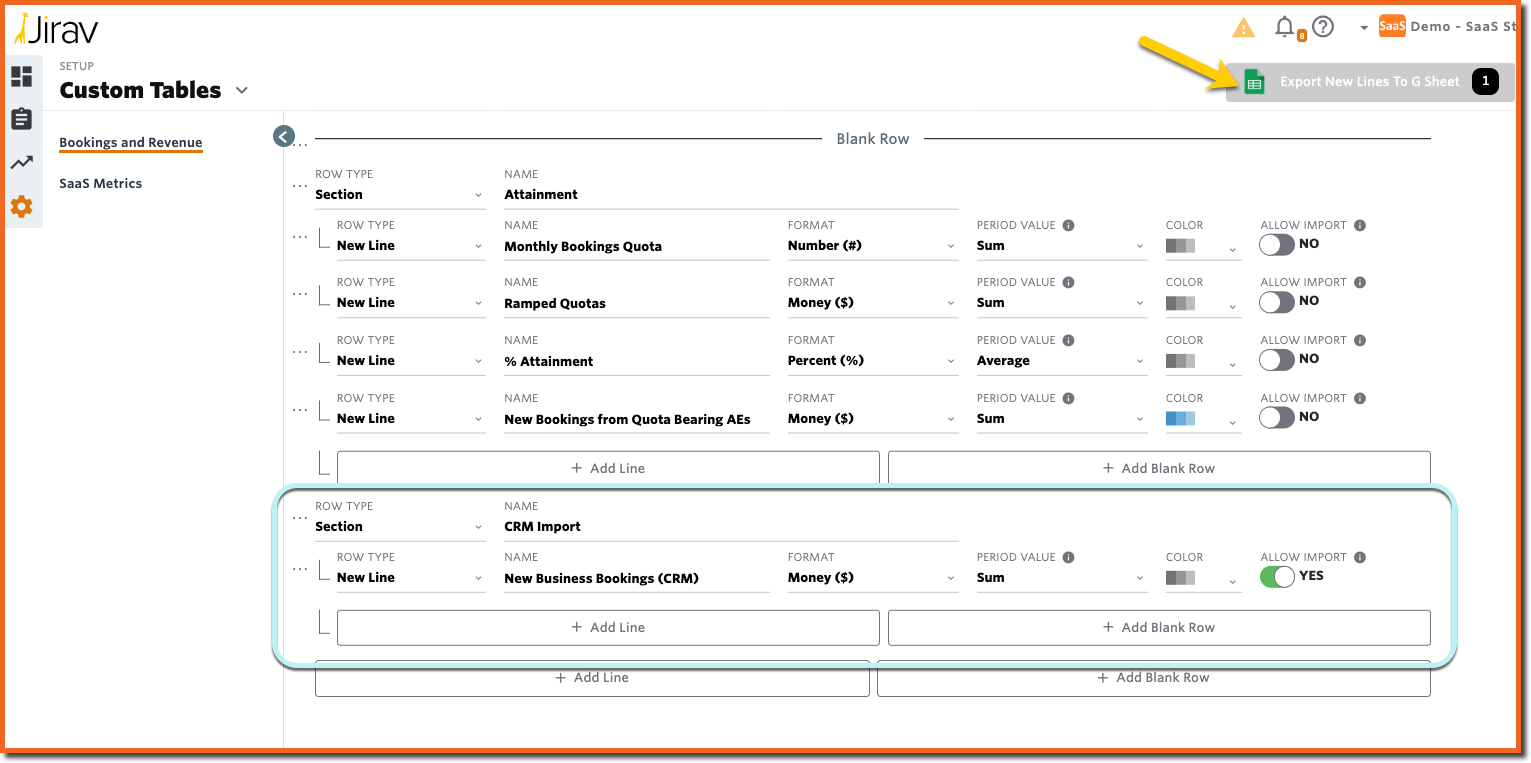Click Add Line under Attainment section
The width and height of the screenshot is (1531, 763).
pyautogui.click(x=608, y=468)
